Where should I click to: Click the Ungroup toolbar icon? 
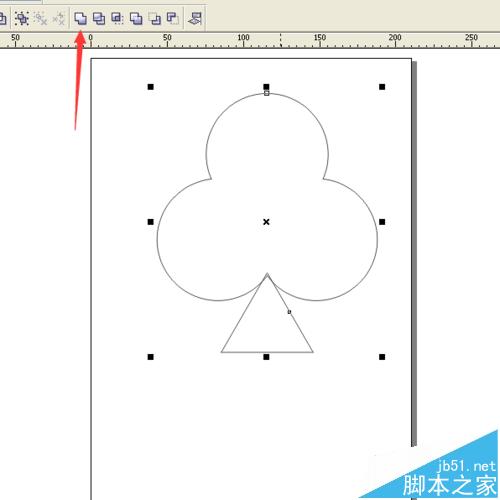point(40,18)
